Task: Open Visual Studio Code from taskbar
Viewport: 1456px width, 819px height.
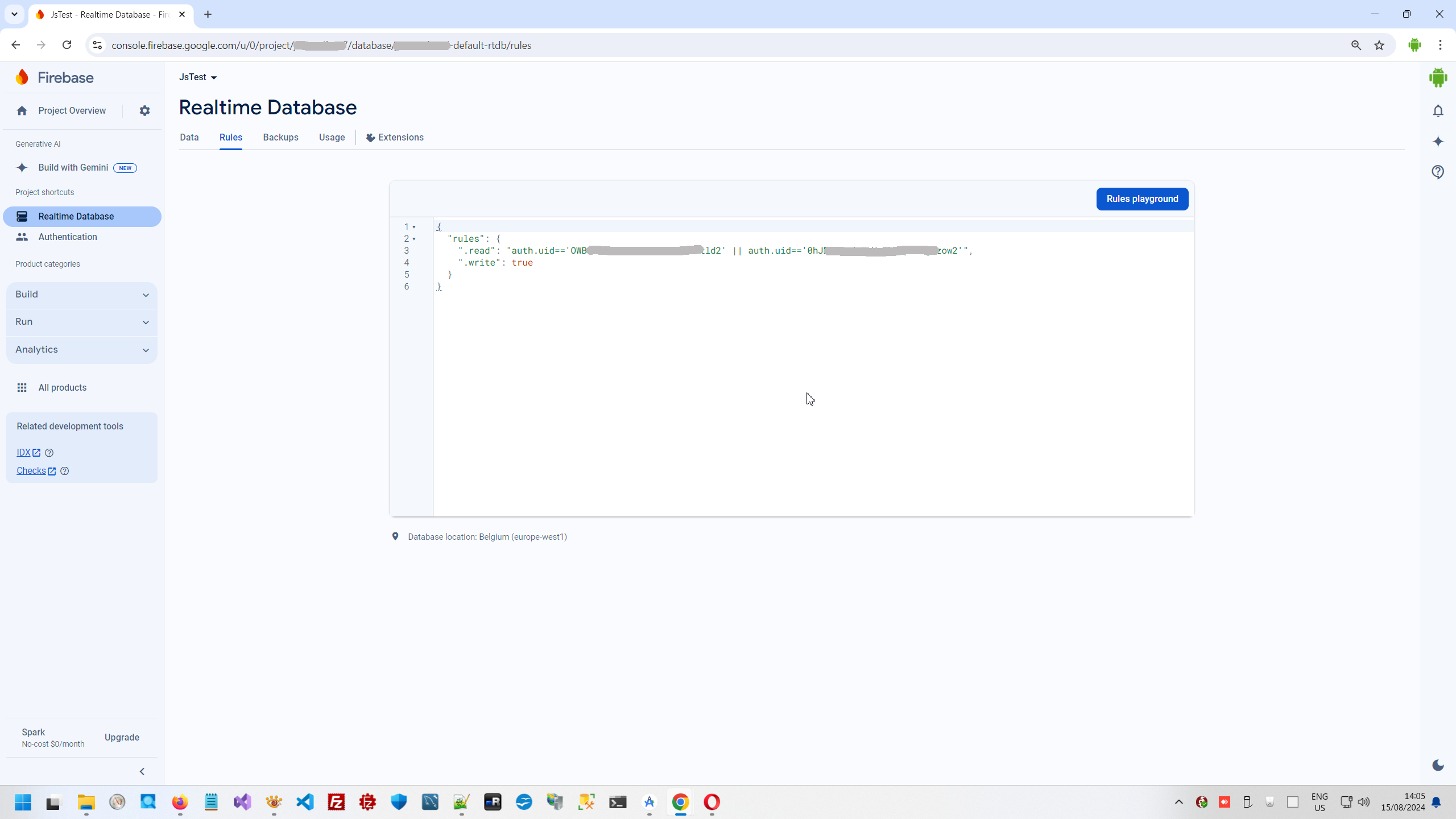Action: point(305,802)
